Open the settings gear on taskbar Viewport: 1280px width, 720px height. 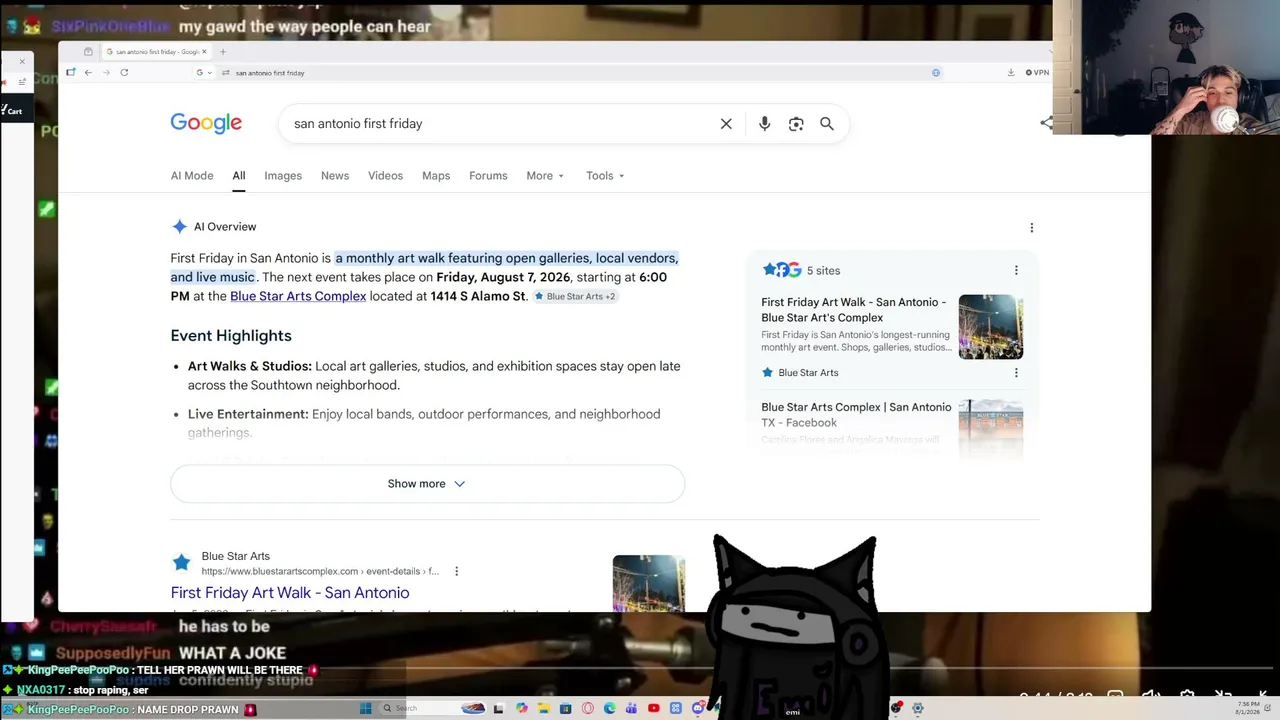(x=918, y=708)
